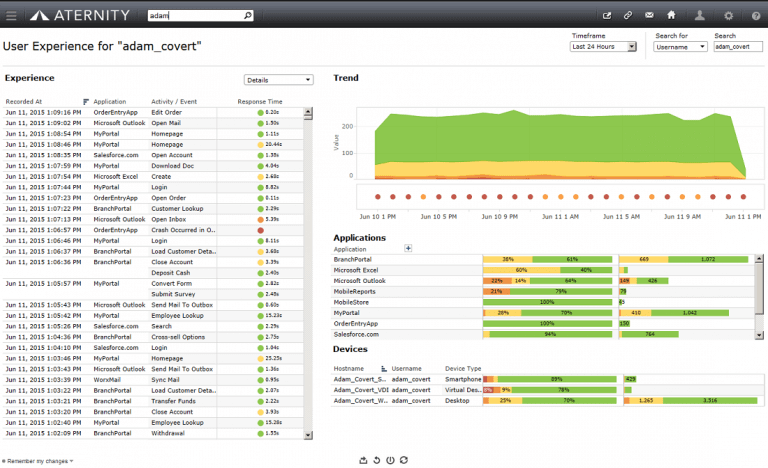
Task: Click the Crash Occurred in O.. event
Action: (183, 230)
